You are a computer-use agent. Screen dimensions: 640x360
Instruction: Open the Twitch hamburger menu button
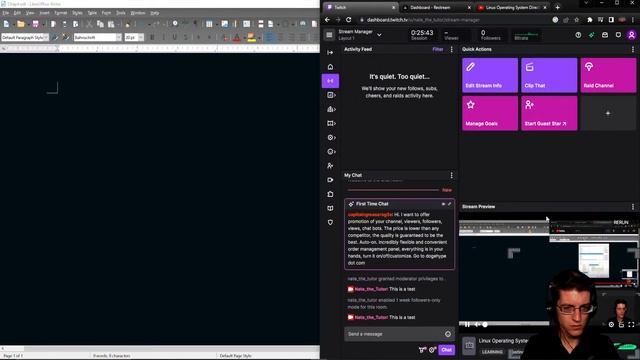(329, 35)
